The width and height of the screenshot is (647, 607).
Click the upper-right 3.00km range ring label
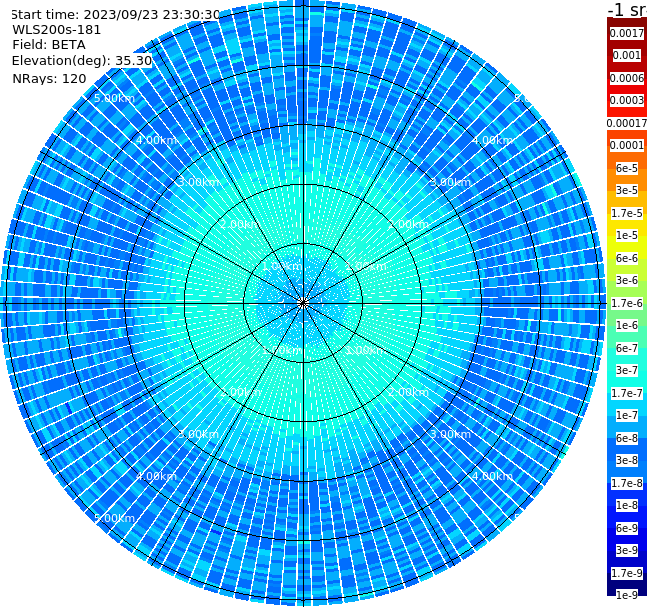450,182
